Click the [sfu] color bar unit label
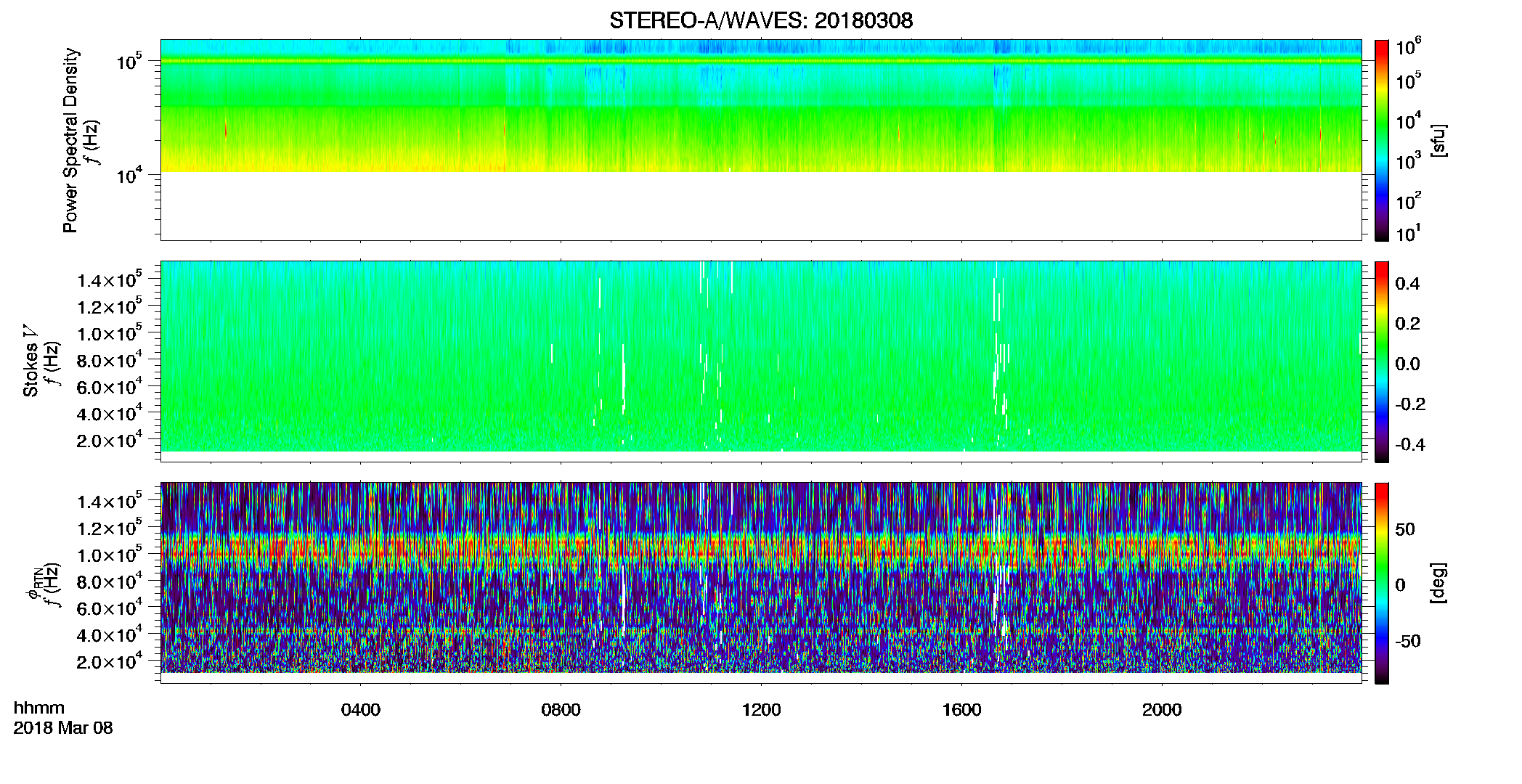The width and height of the screenshot is (1522, 784). pyautogui.click(x=1438, y=140)
